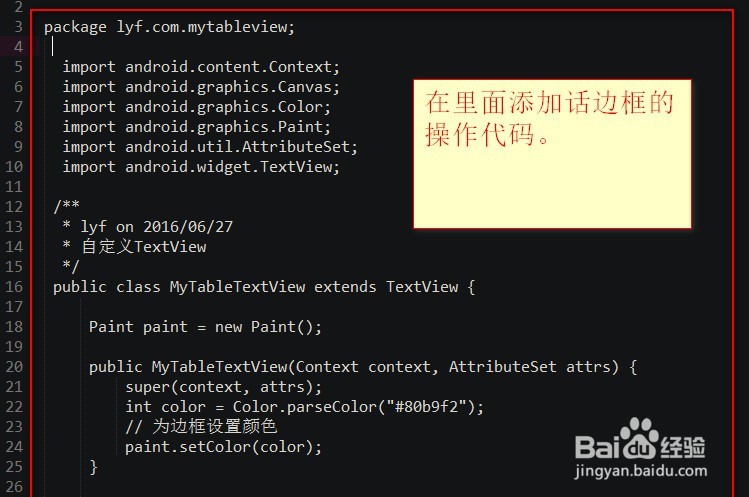Image resolution: width=749 pixels, height=497 pixels.
Task: Click line number 4 in the gutter
Action: tap(18, 46)
